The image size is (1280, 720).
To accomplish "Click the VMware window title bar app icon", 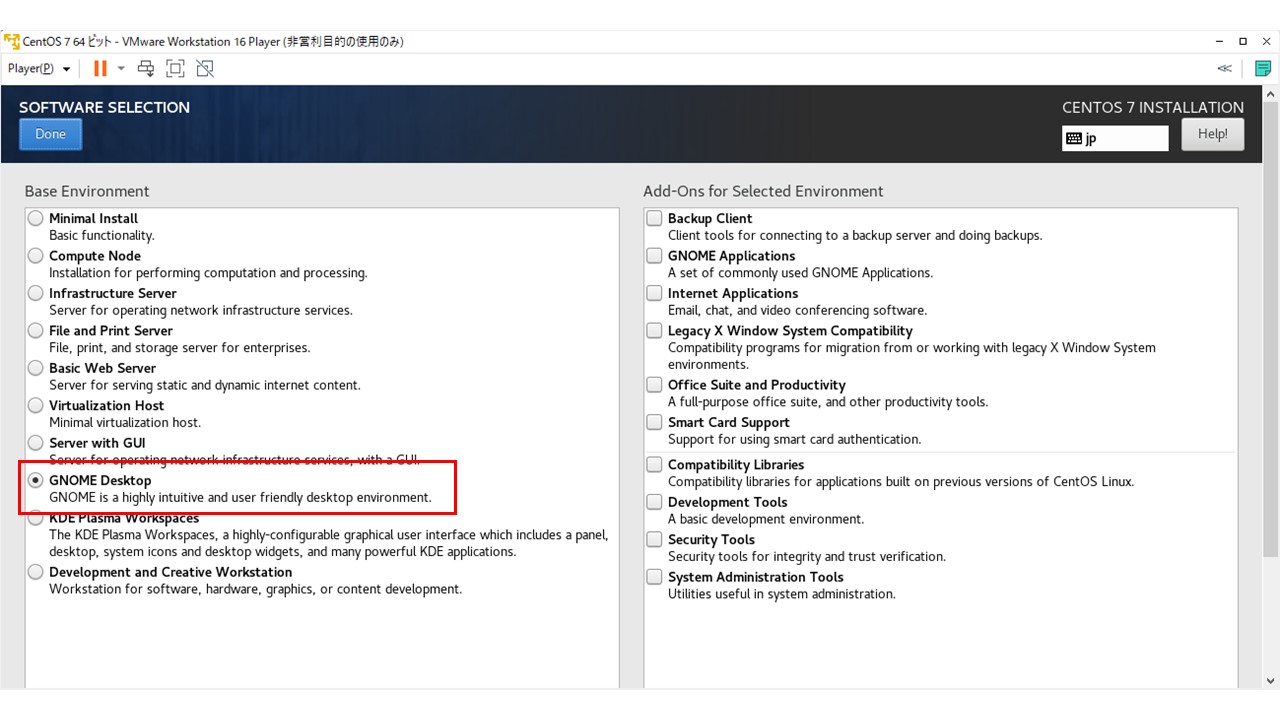I will pyautogui.click(x=11, y=41).
